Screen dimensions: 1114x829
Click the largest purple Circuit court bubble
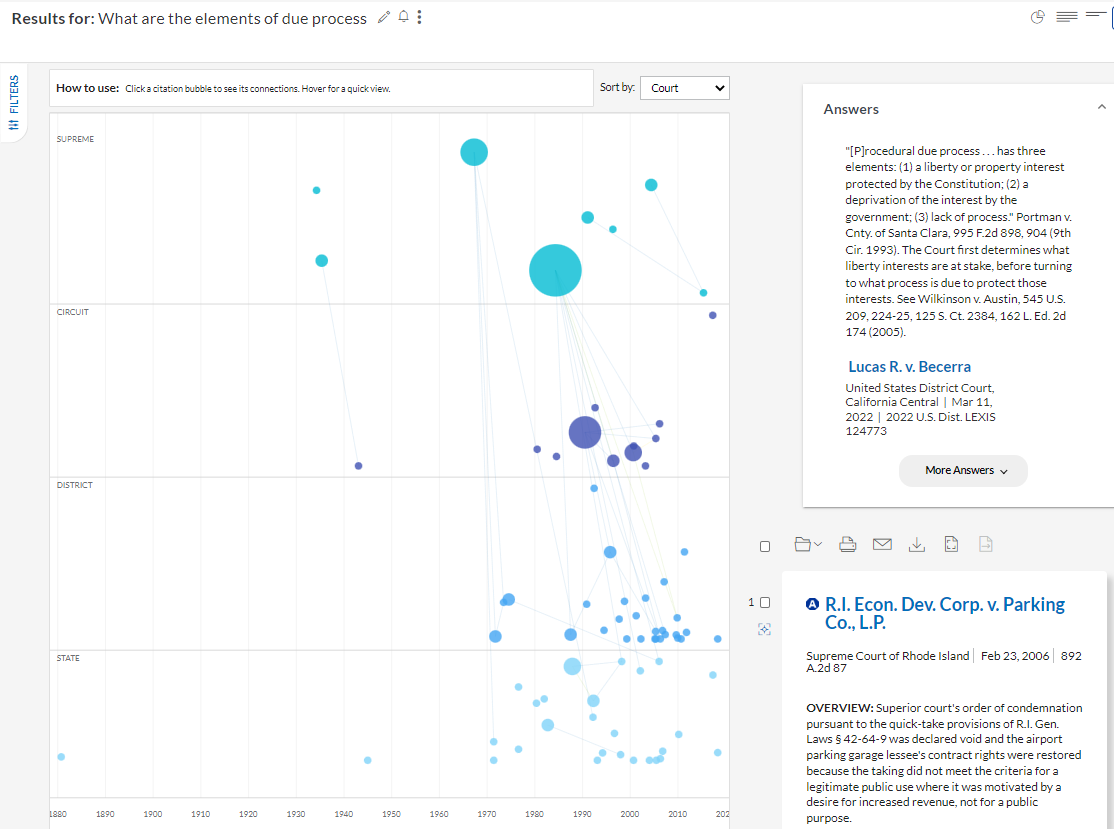tap(585, 432)
